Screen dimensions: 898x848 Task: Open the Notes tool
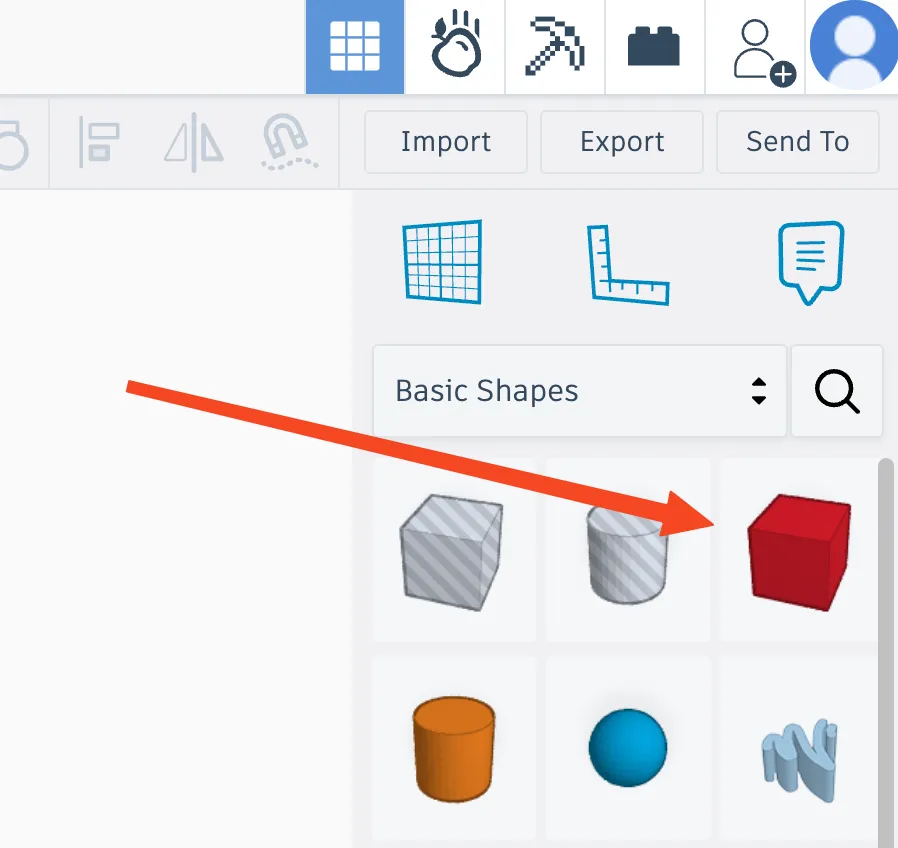click(810, 262)
